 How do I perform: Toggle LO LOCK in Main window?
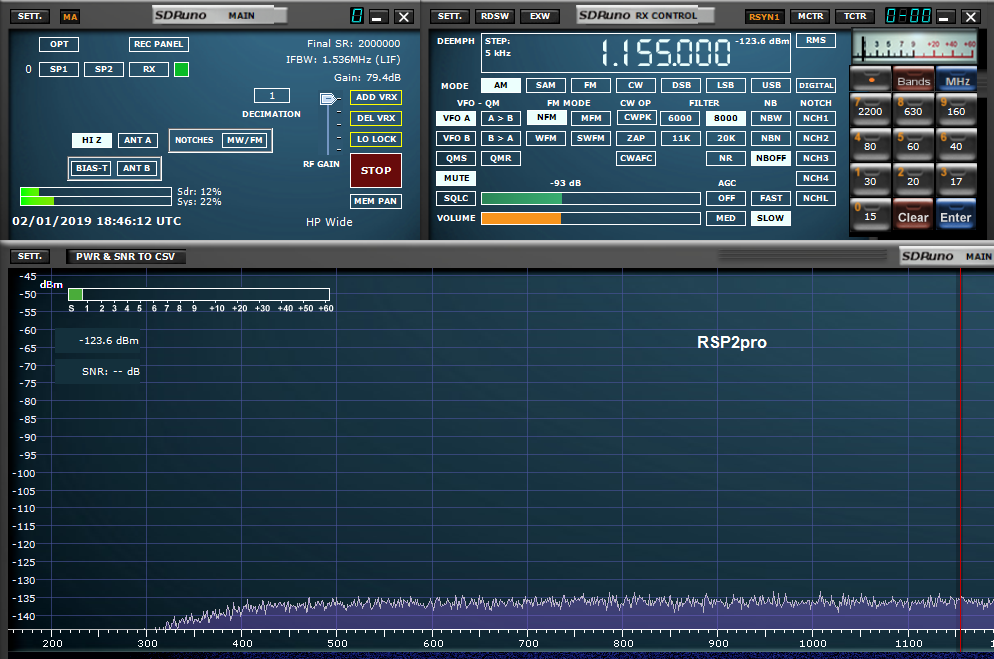click(376, 139)
